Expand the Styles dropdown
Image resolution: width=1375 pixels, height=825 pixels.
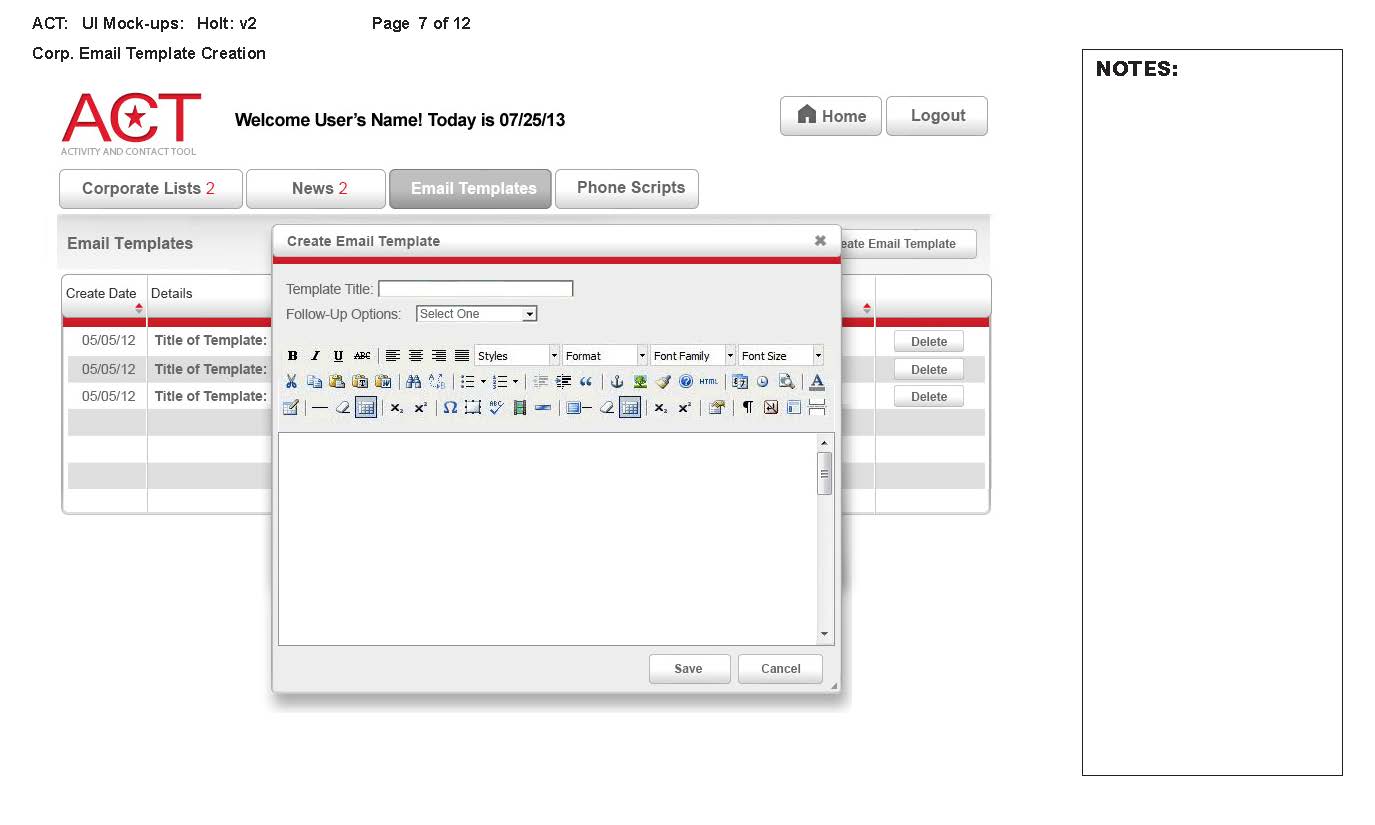coord(517,356)
